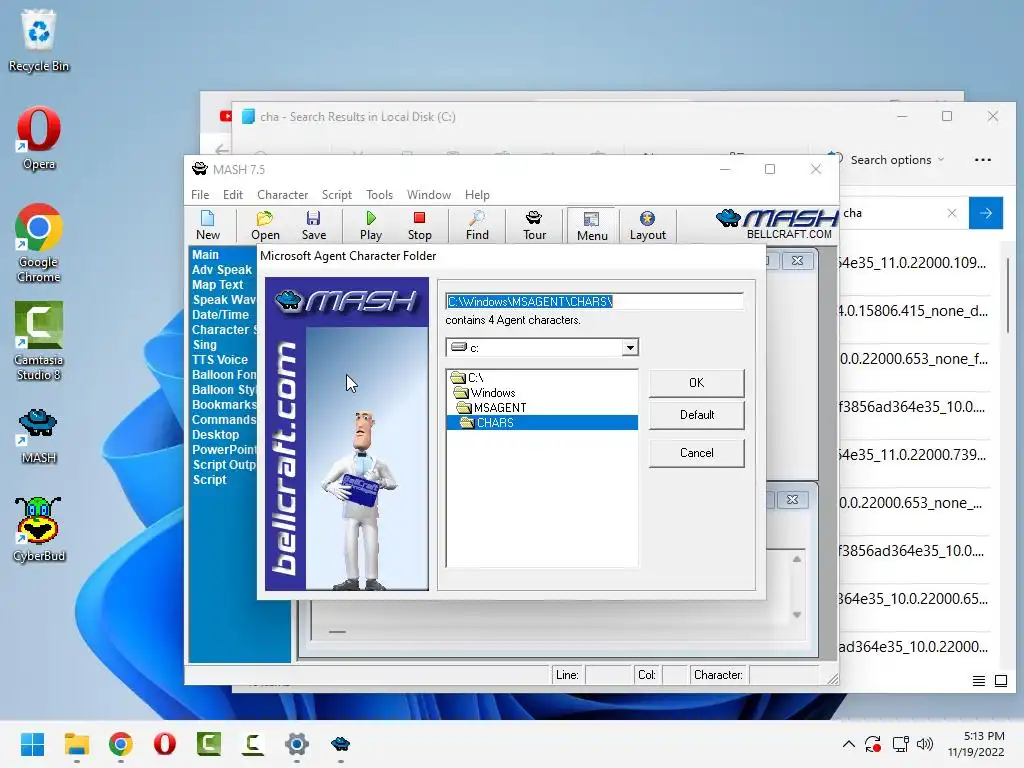Click the Find magnifier toolbar icon
1024x768 pixels.
(x=477, y=225)
